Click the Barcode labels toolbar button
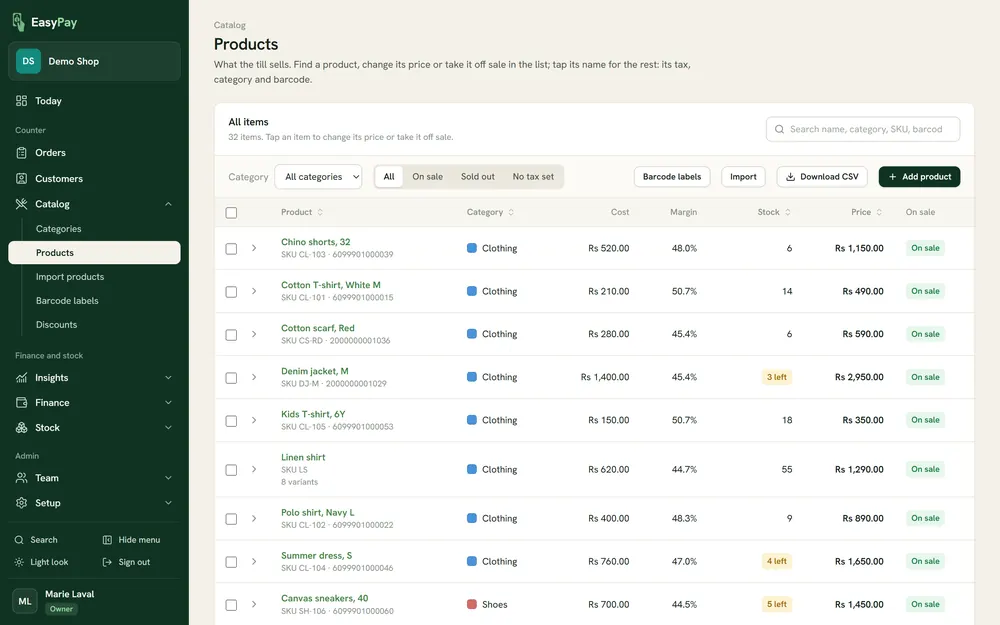 pos(672,177)
